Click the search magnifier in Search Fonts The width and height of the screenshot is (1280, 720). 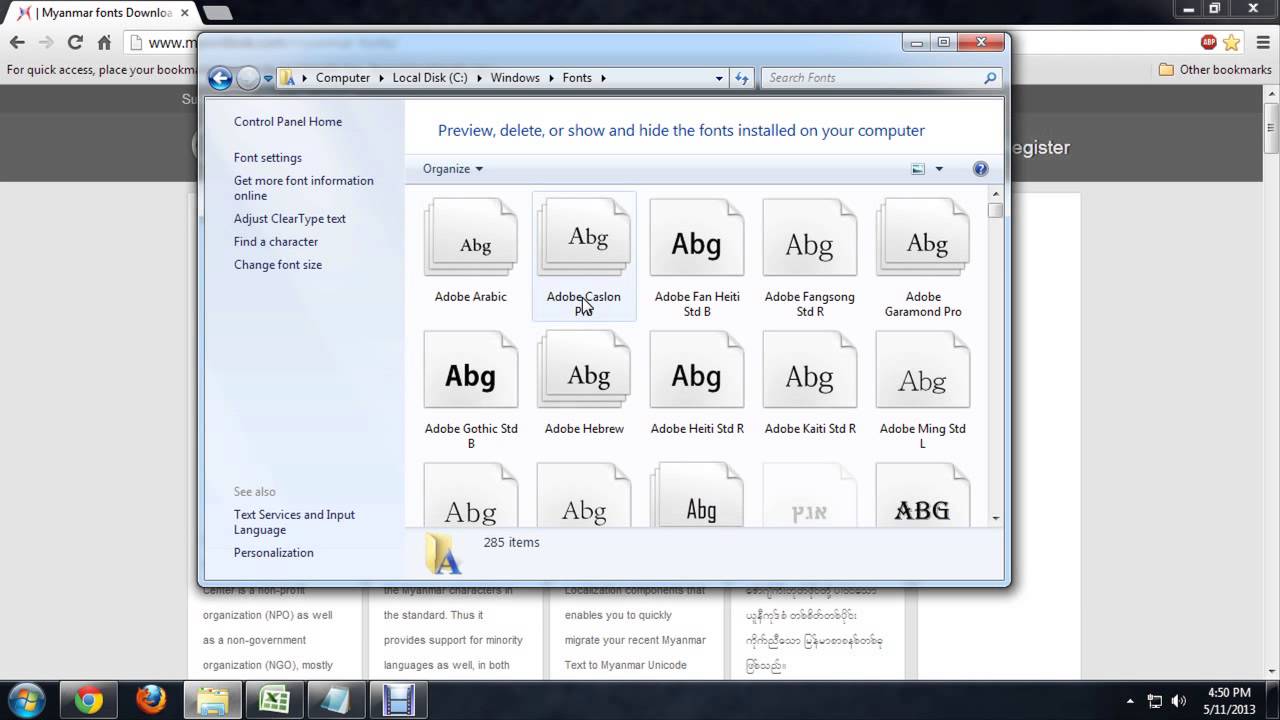coord(990,78)
